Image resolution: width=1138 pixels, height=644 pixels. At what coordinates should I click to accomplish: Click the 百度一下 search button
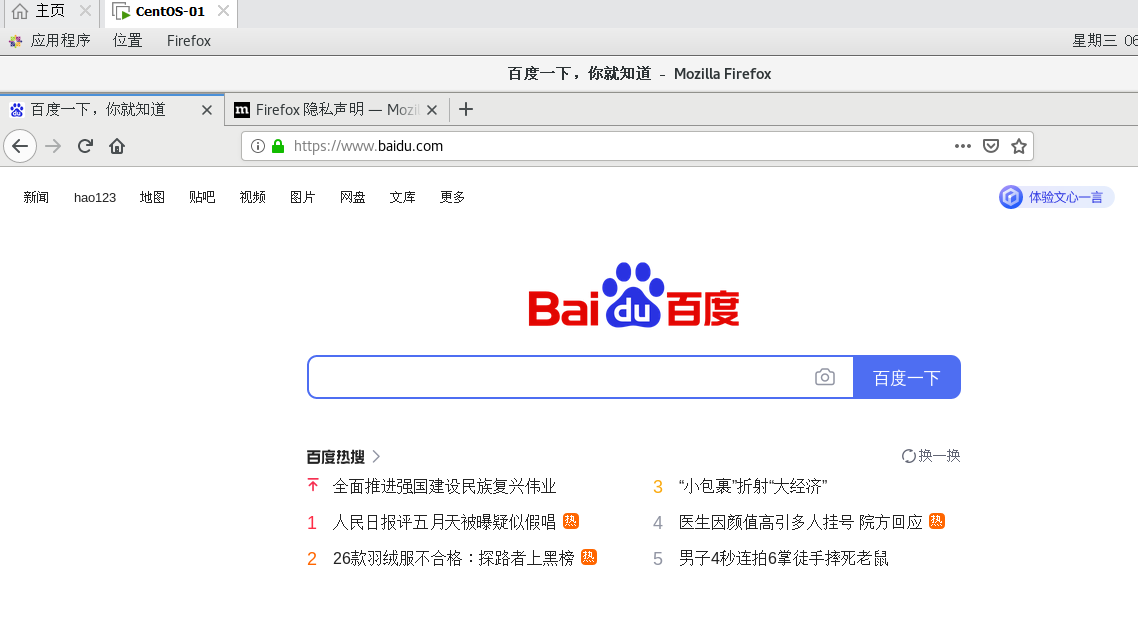906,377
